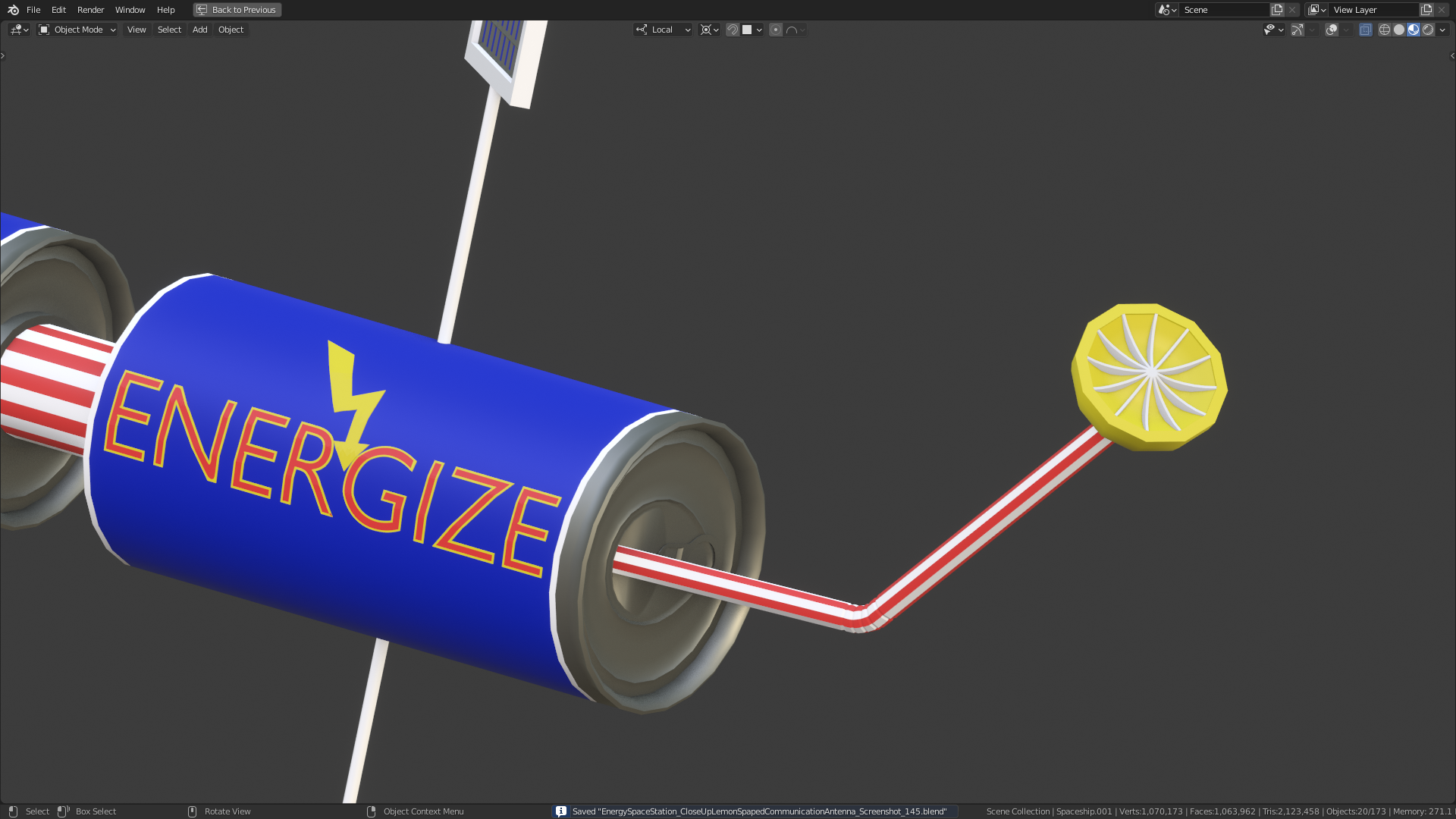Toggle the snapping magnet
The image size is (1456, 819).
click(x=733, y=30)
